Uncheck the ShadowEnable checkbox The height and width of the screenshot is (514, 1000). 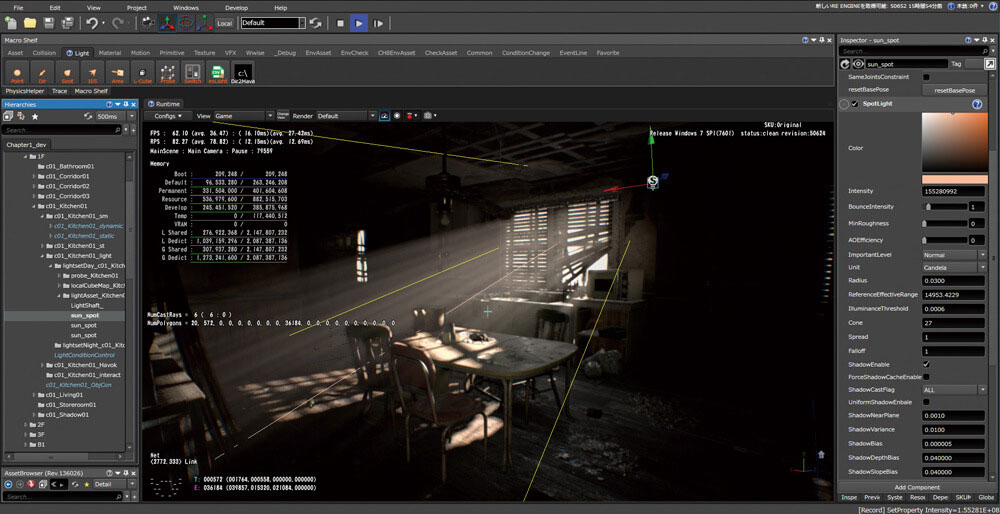point(926,364)
